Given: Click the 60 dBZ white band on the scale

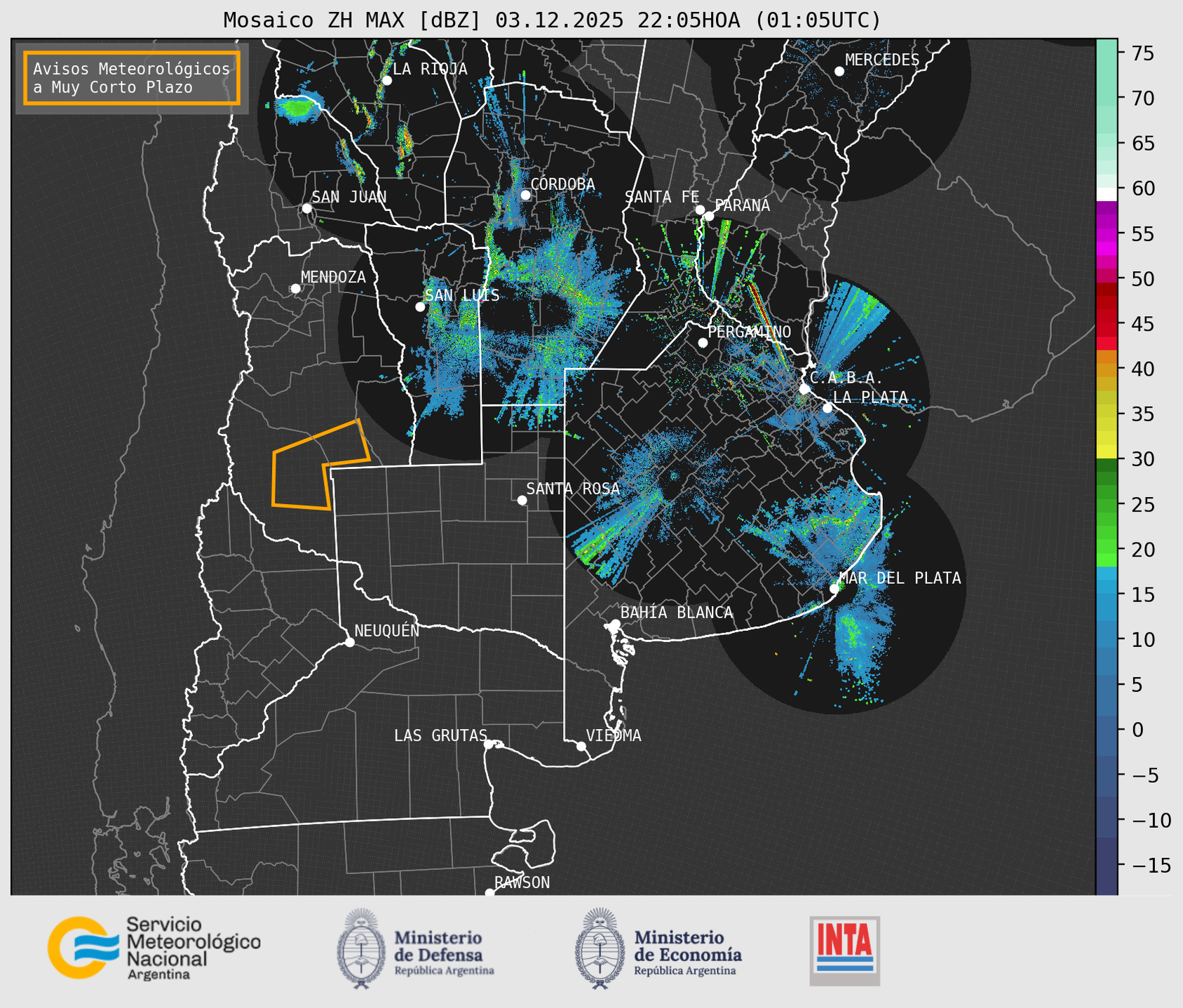Looking at the screenshot, I should [x=1107, y=194].
